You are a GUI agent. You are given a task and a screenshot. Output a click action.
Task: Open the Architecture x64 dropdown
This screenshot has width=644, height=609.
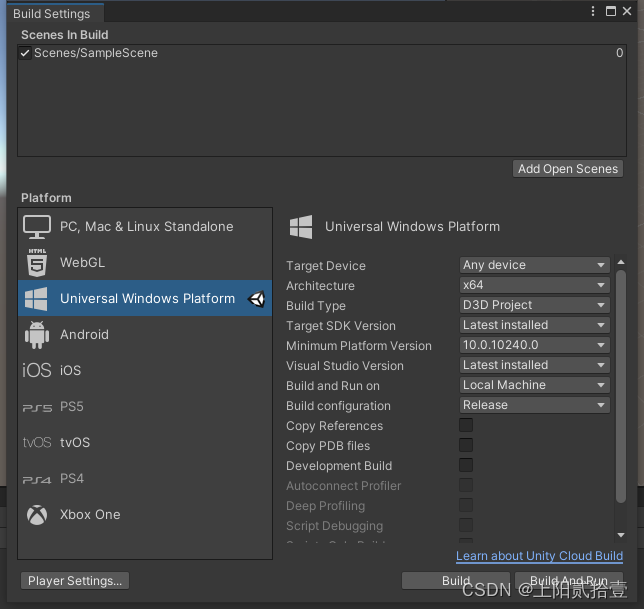(534, 285)
